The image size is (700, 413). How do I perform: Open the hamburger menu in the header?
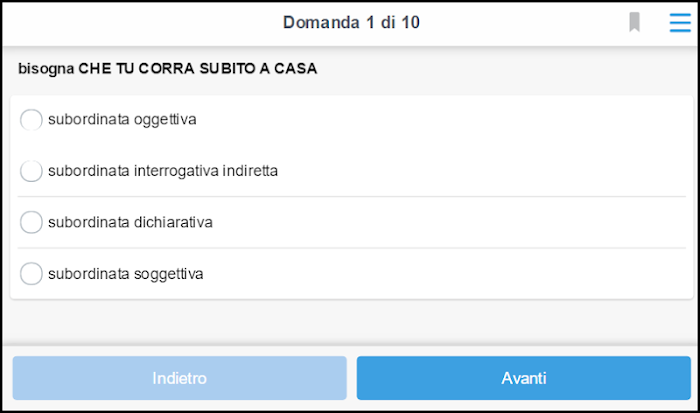pos(680,22)
